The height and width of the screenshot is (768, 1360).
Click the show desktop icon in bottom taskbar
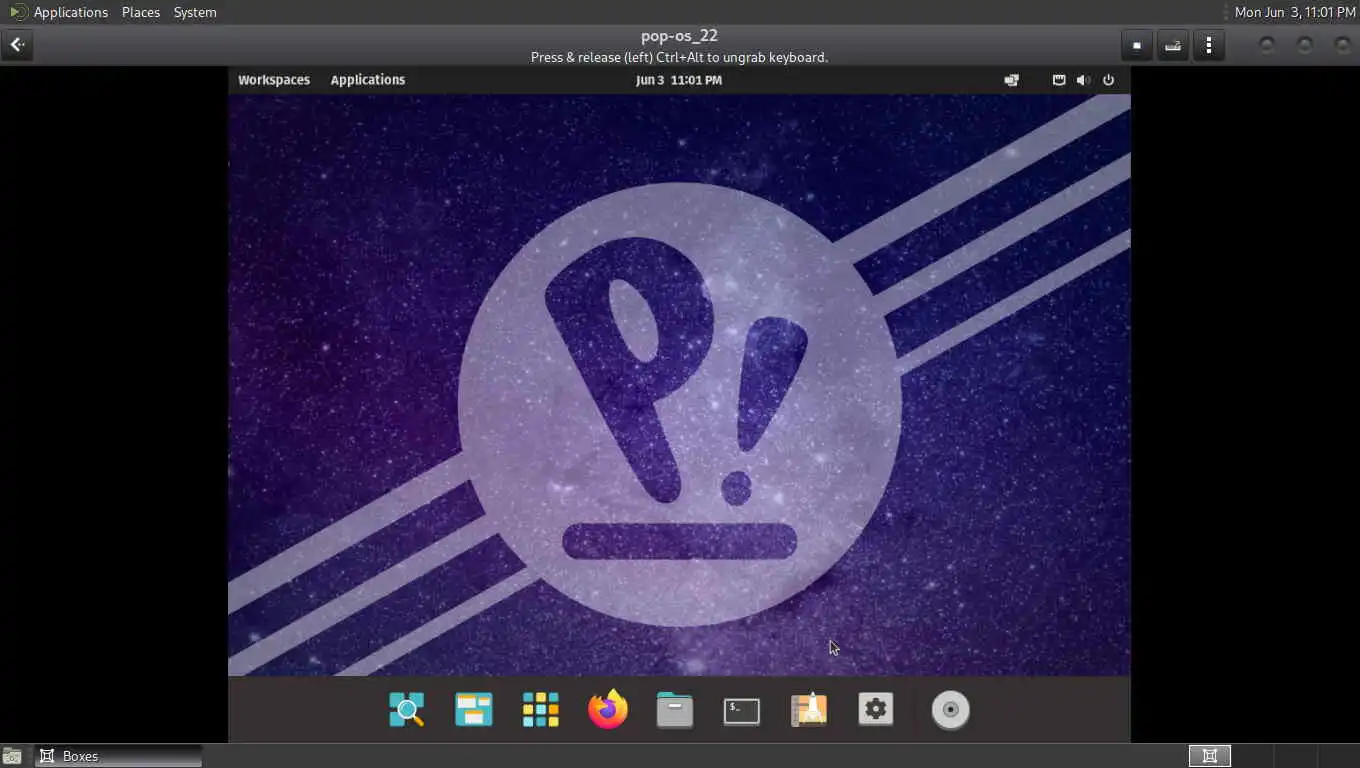[11, 756]
